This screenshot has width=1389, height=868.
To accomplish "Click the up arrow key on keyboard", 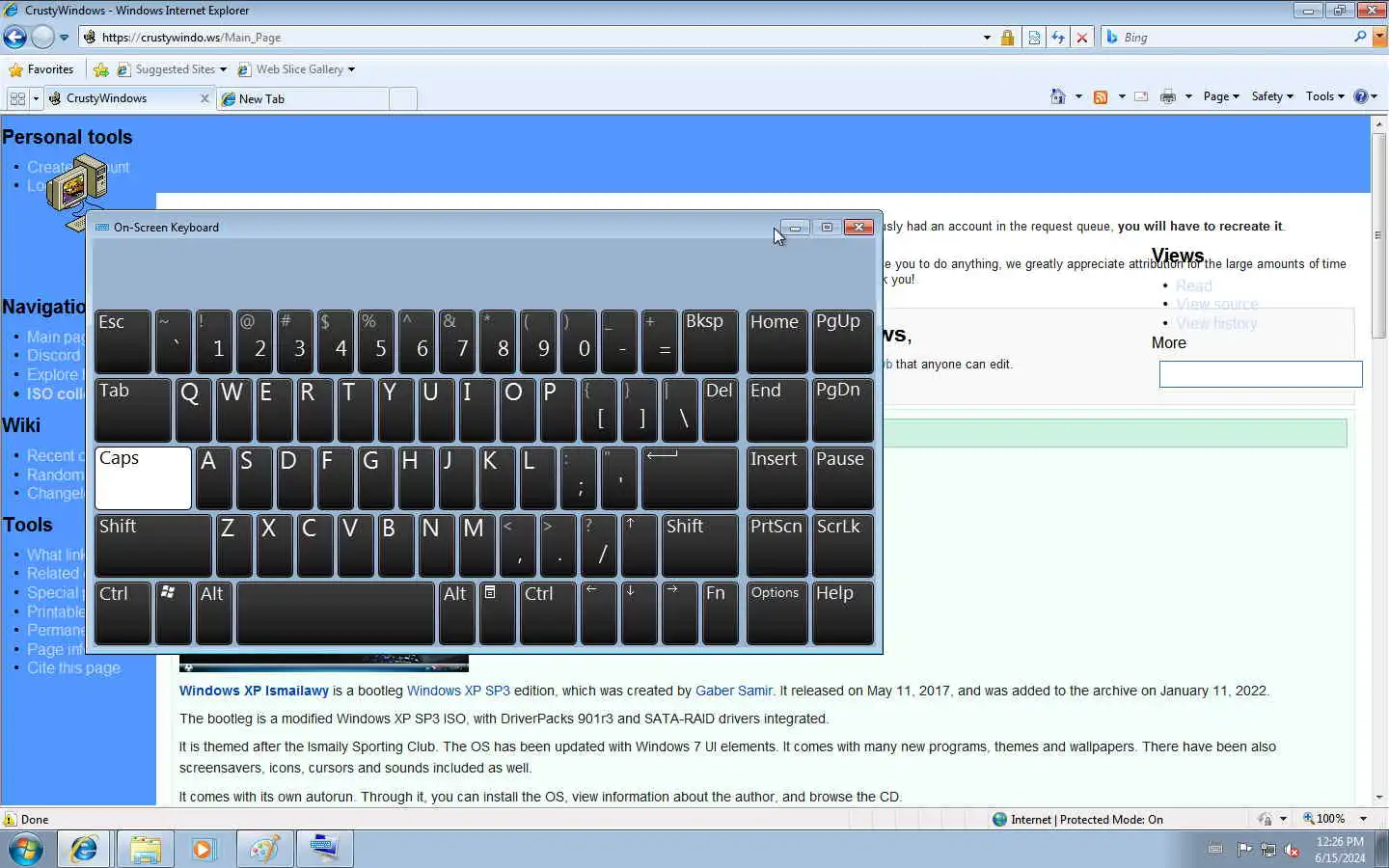I will click(639, 545).
